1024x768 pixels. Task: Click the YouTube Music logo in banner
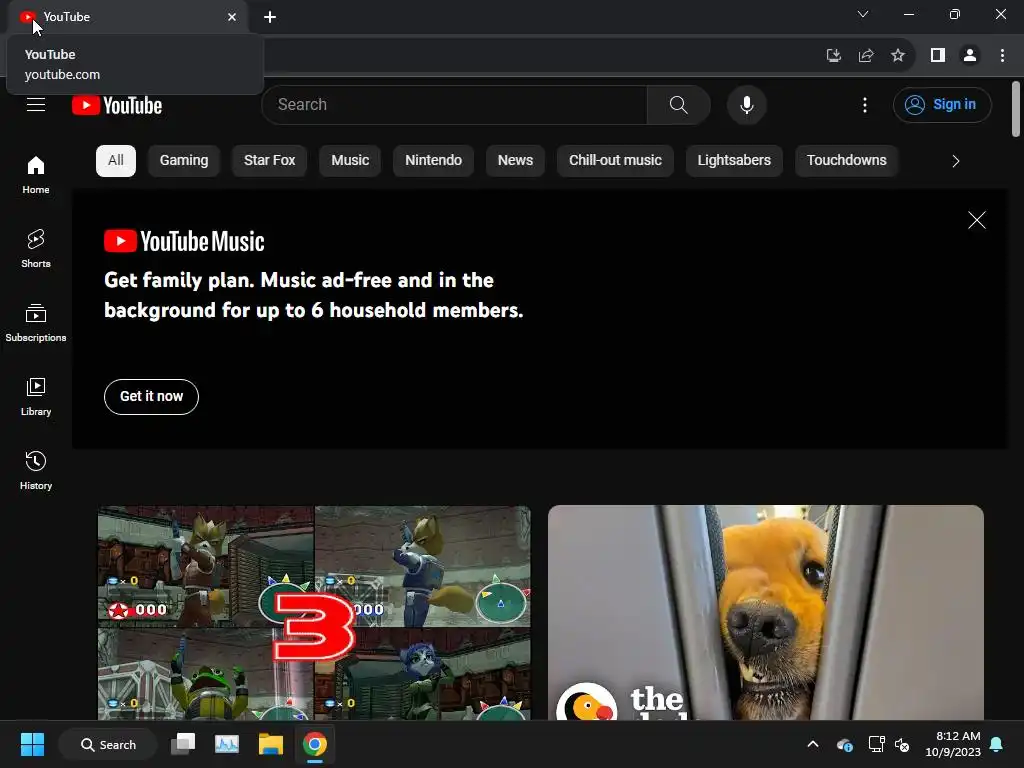click(184, 241)
